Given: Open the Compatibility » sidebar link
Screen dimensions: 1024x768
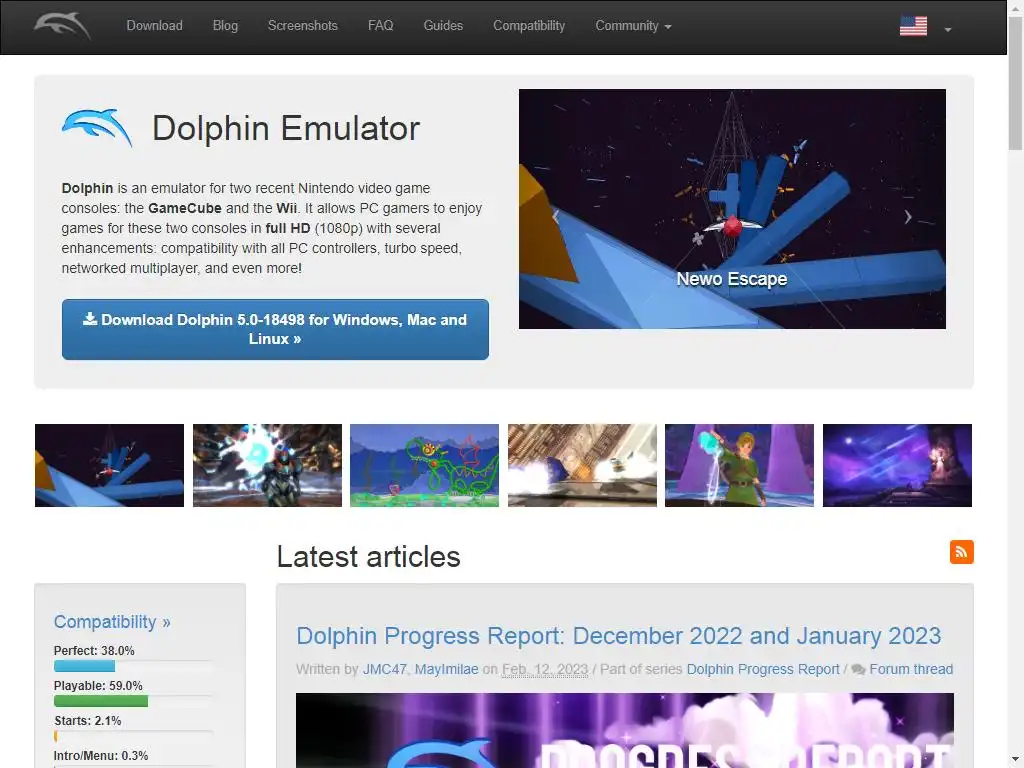Looking at the screenshot, I should pos(112,622).
